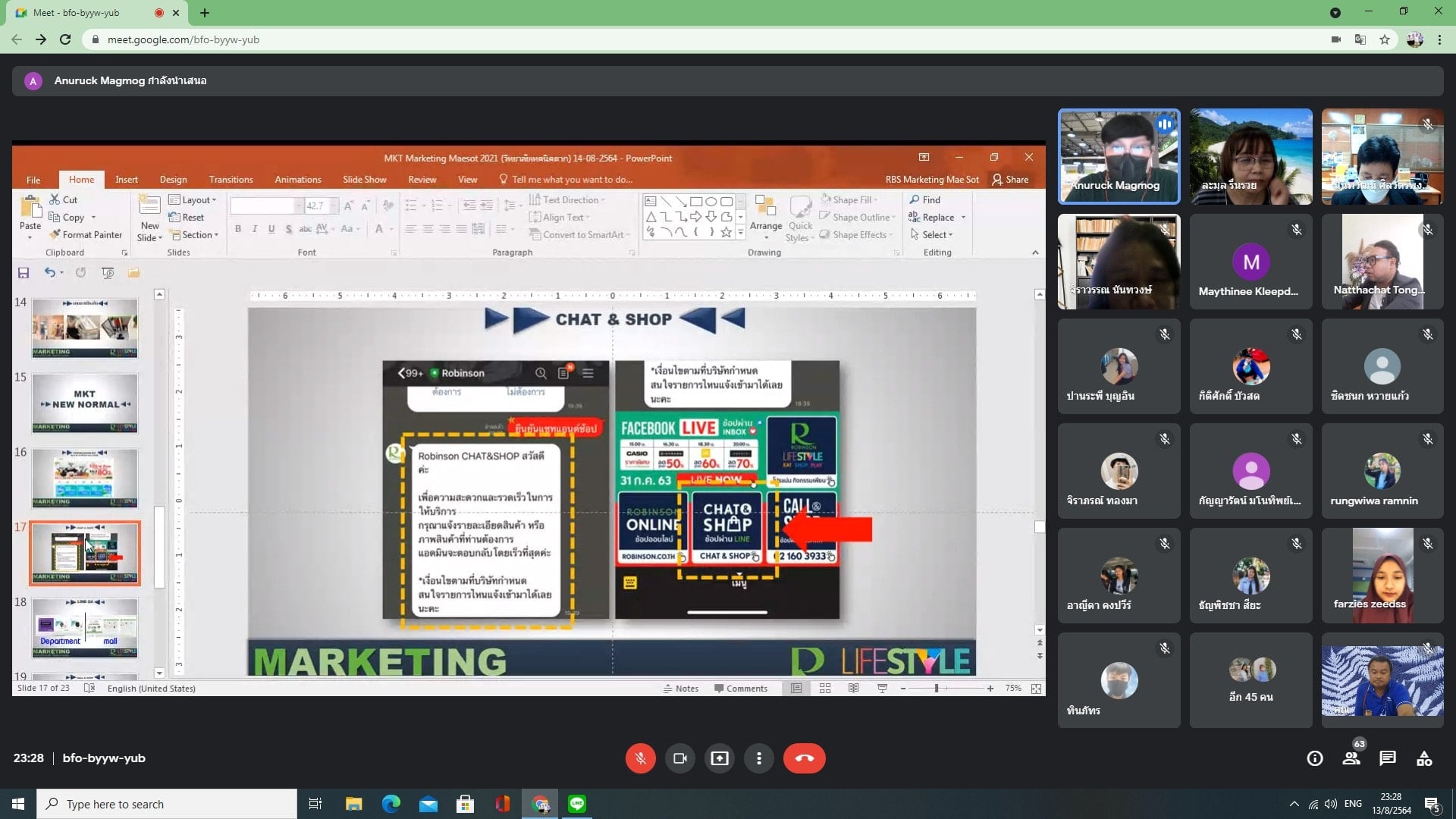Open Meet activities icon

1424,758
